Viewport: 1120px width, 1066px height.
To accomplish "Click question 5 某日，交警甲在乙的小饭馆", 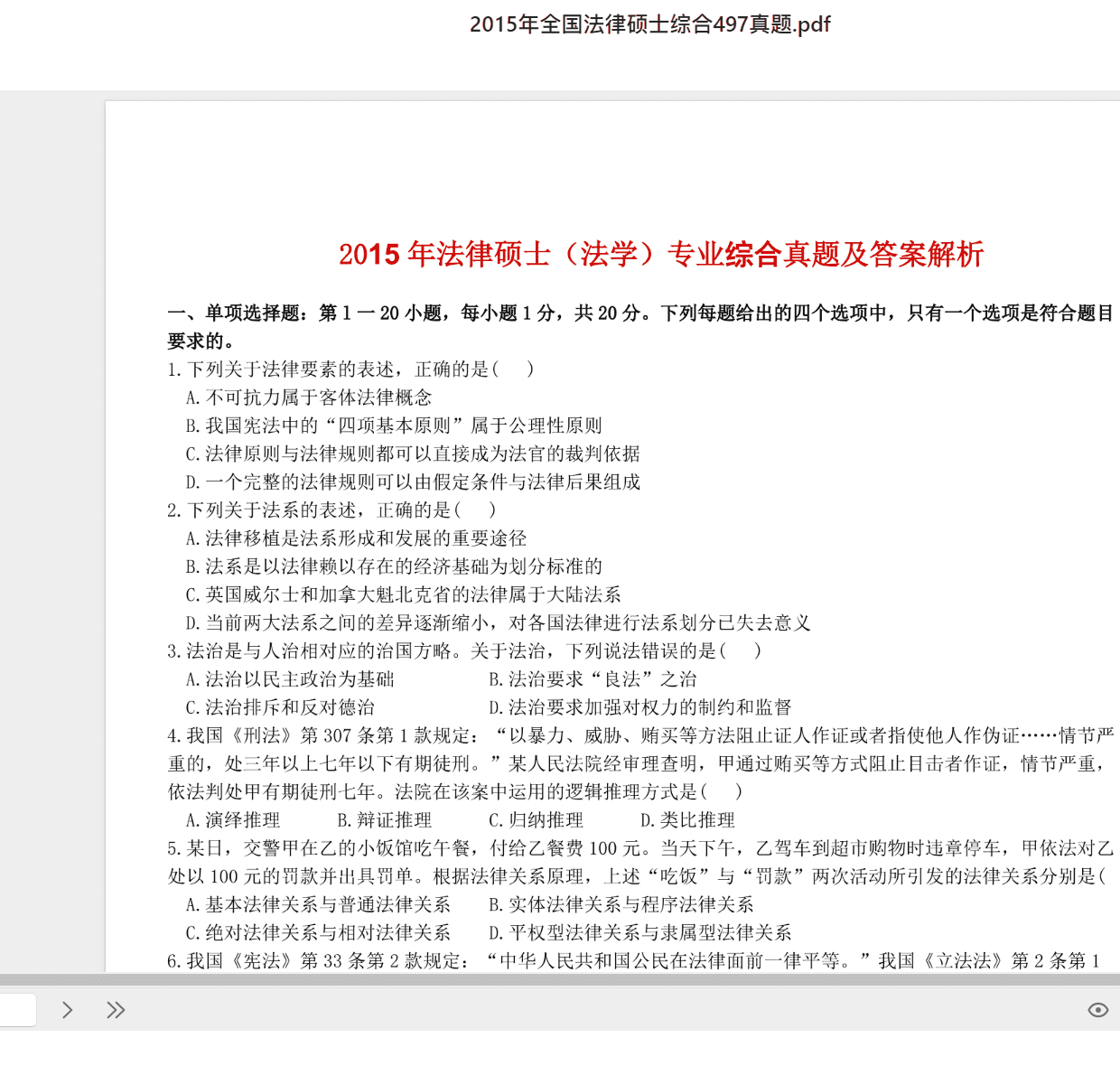I will [641, 848].
